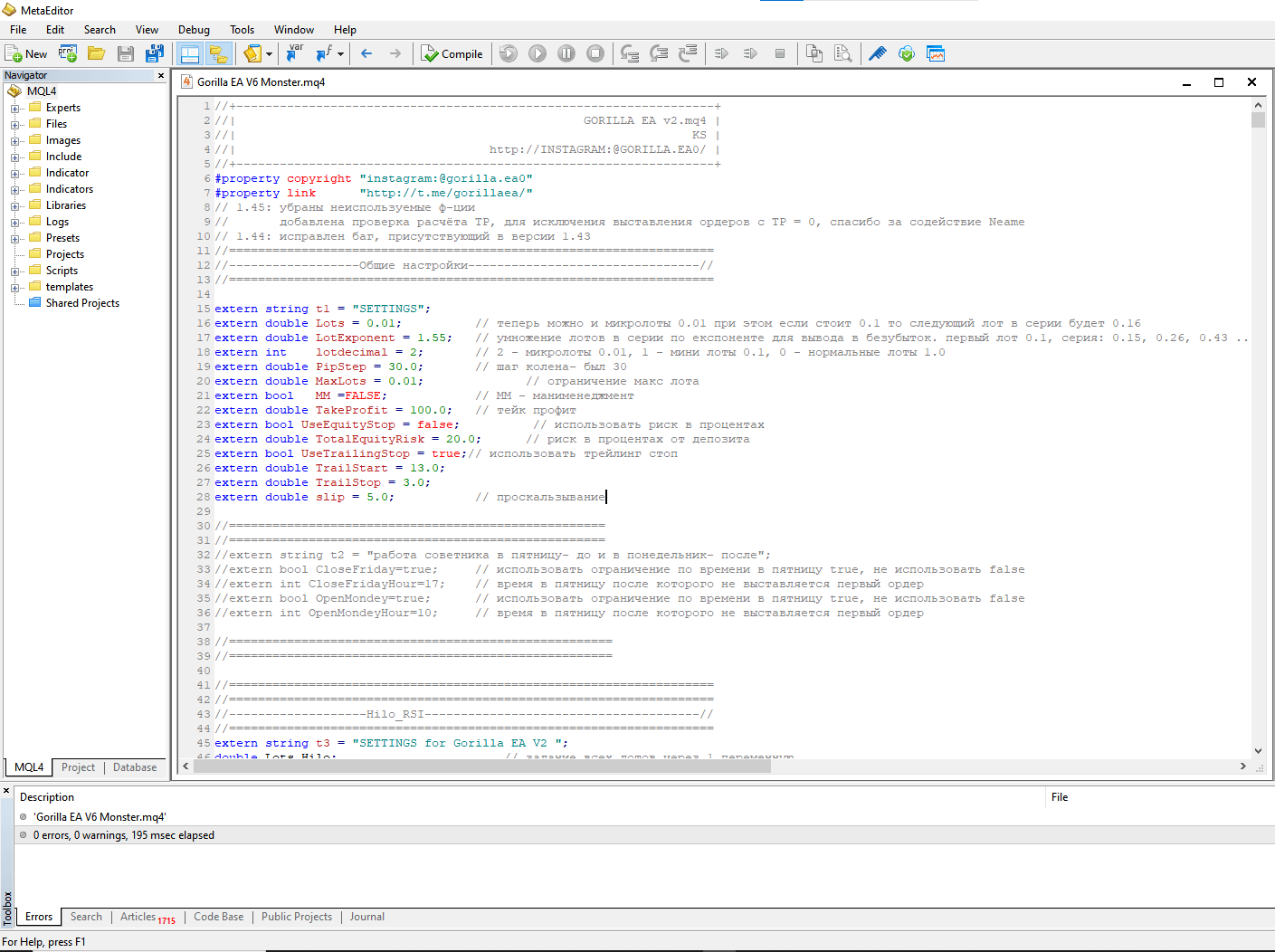Click the first start profiling arrow icon
Viewport: 1275px width, 952px height.
[721, 53]
